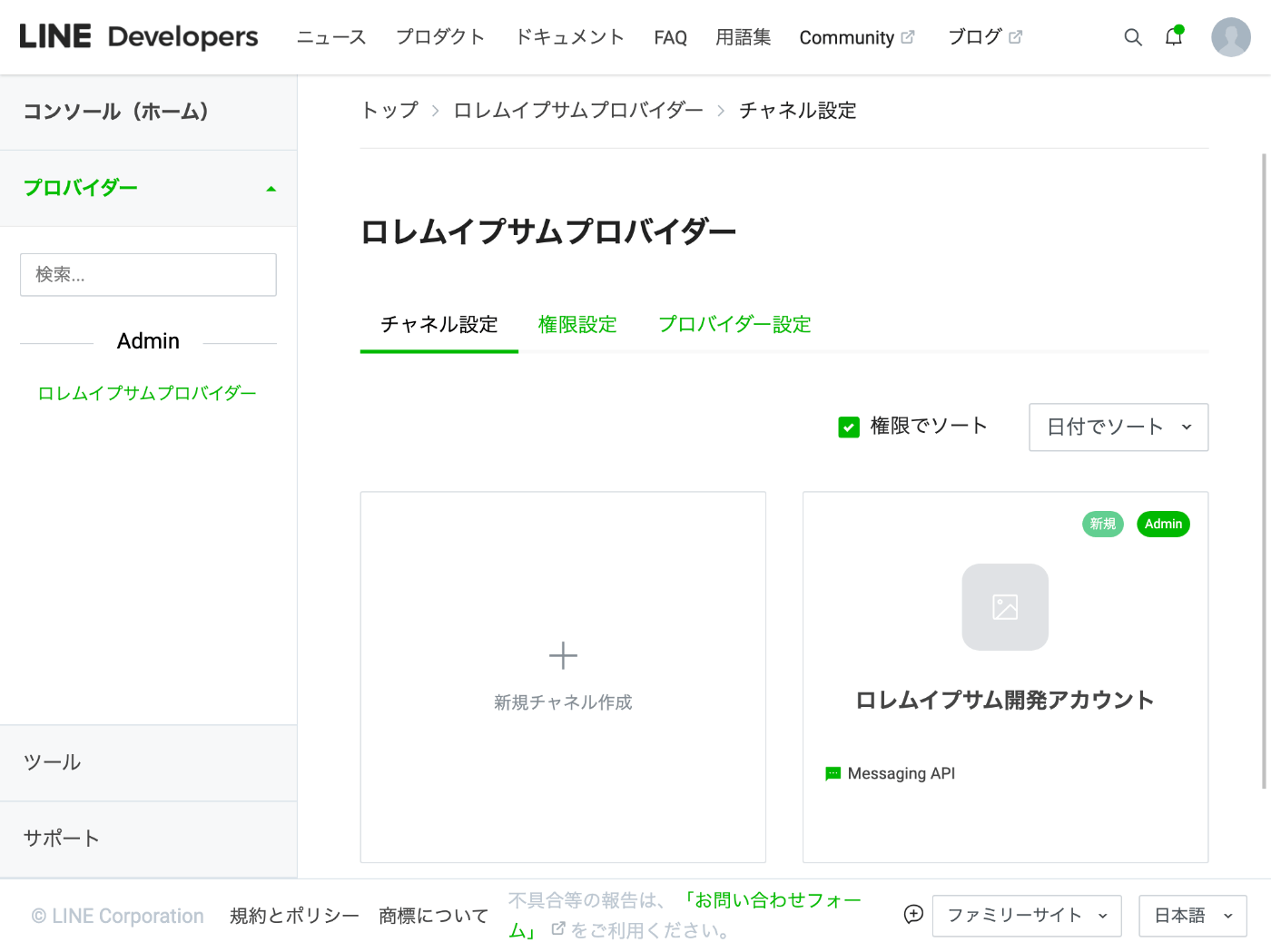Open the 用語集 menu item
This screenshot has height=952, width=1271.
click(x=743, y=37)
